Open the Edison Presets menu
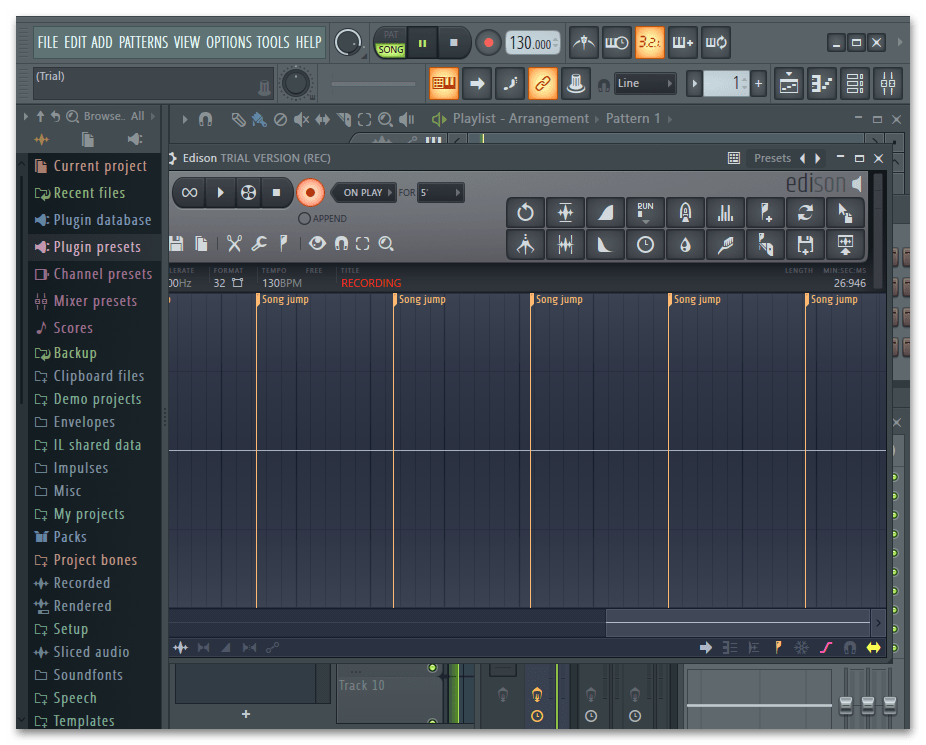The height and width of the screenshot is (745, 926). point(772,158)
